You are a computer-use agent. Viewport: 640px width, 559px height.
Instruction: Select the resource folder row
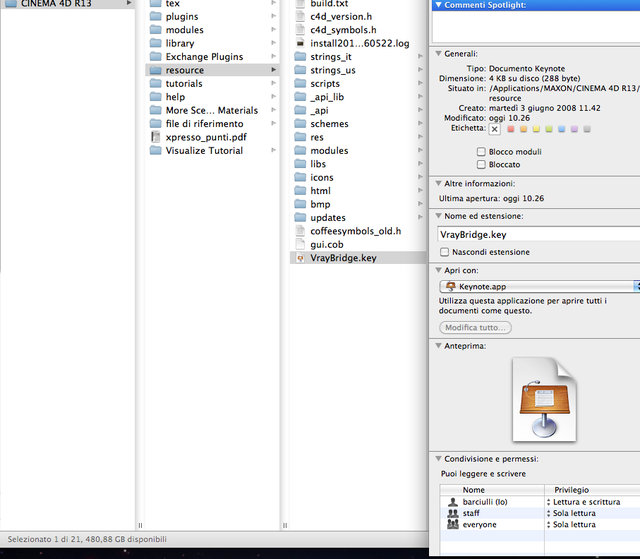212,70
